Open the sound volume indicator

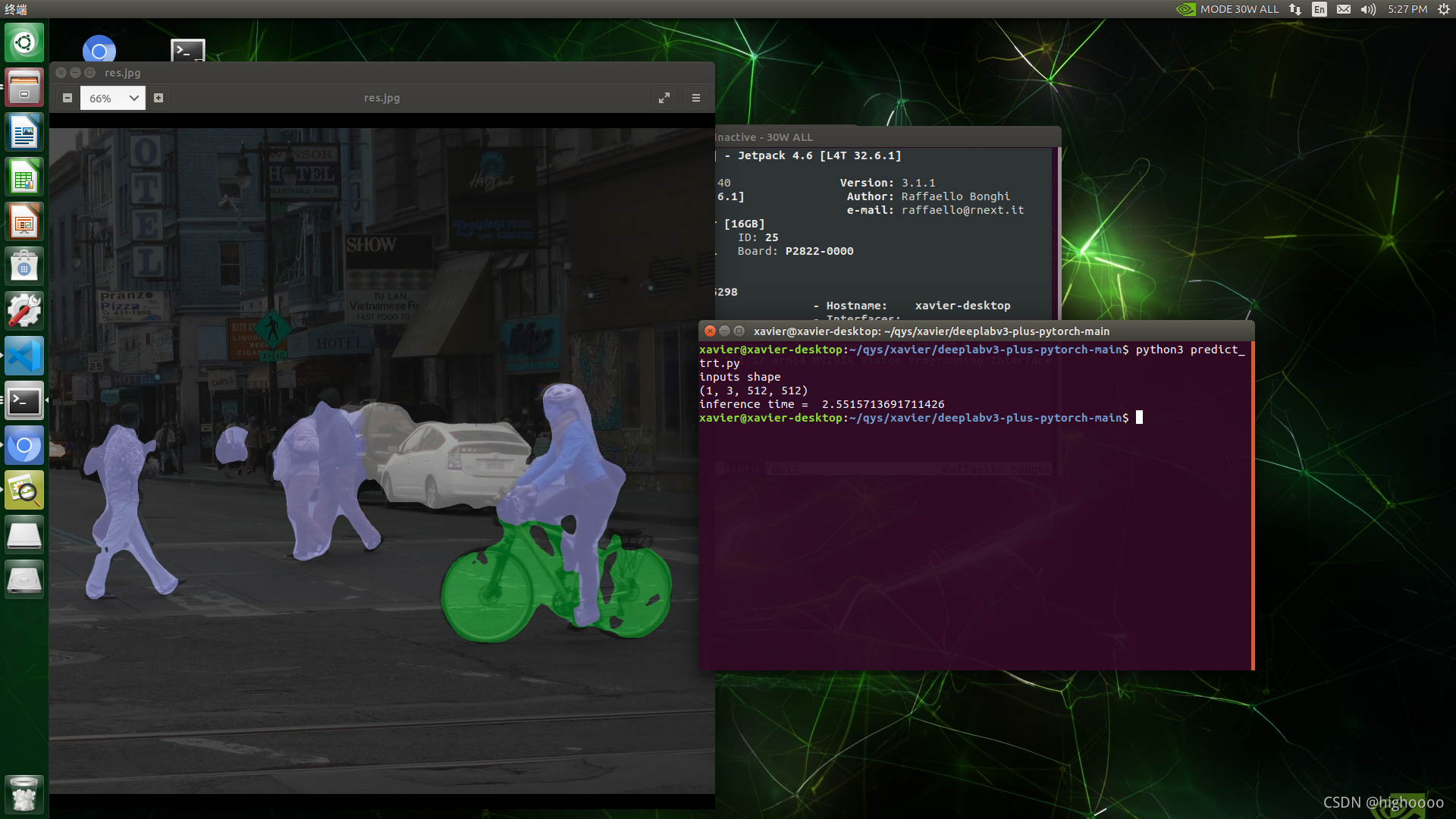1368,9
